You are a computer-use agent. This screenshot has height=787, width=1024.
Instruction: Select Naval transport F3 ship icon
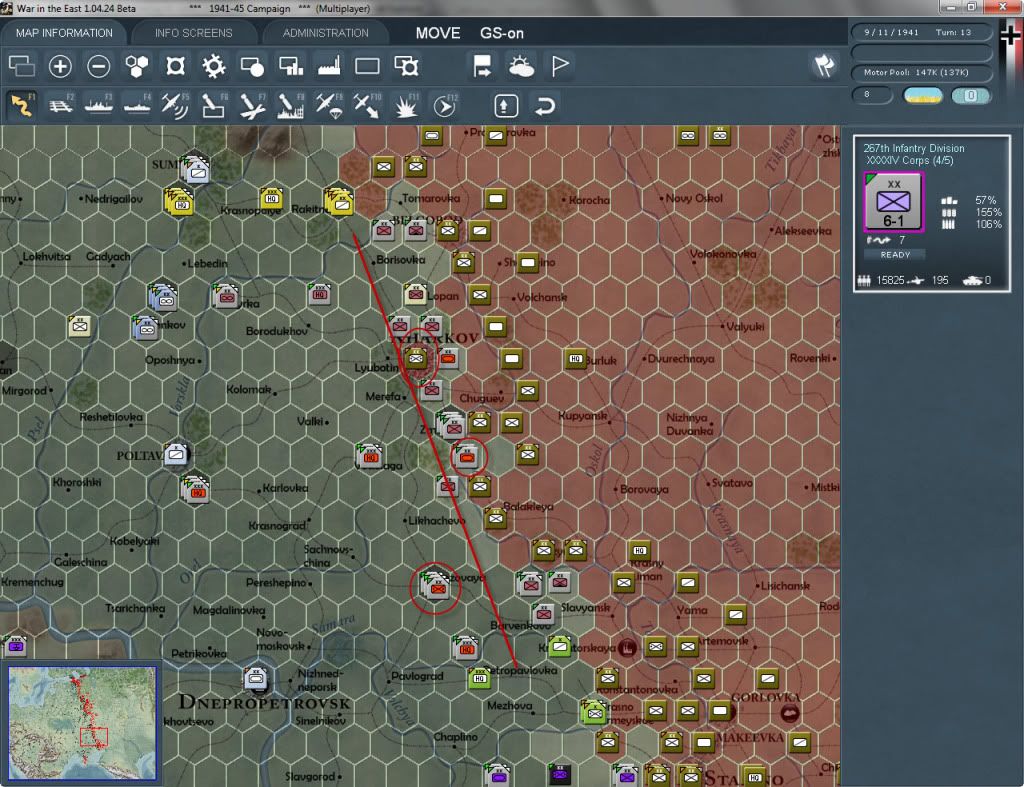[99, 106]
